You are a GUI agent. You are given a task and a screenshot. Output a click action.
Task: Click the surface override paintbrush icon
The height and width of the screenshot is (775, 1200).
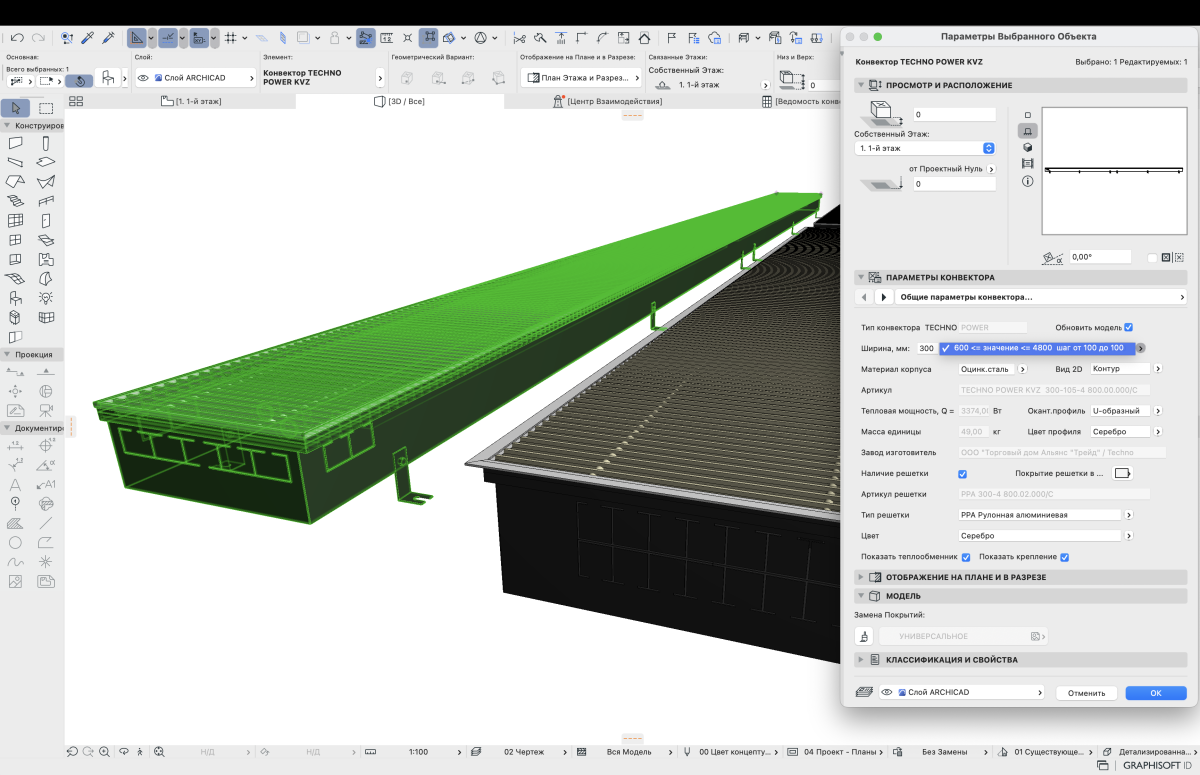click(x=864, y=636)
